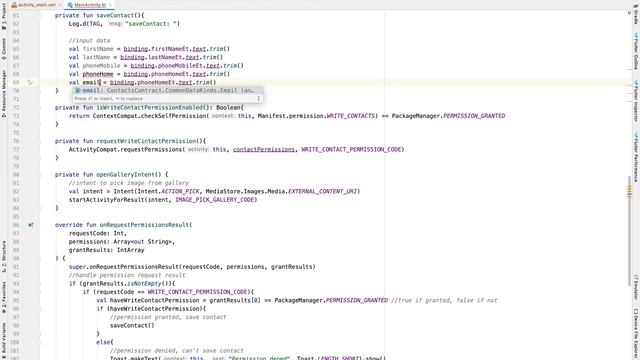Open the Gradle tool window
Screen dimensions: 640x360
coord(636,14)
